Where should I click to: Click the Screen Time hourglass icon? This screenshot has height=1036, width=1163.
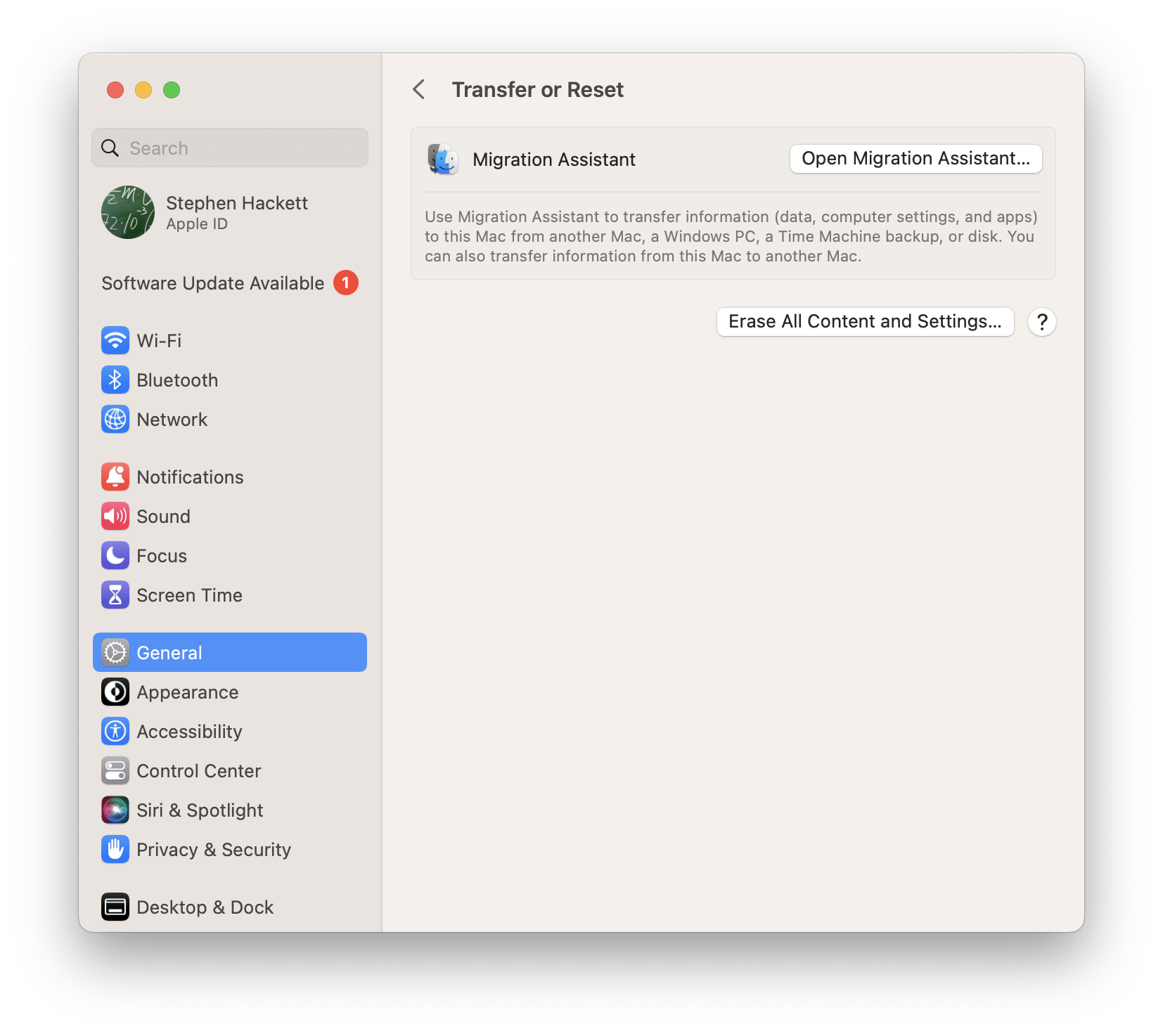(x=115, y=595)
